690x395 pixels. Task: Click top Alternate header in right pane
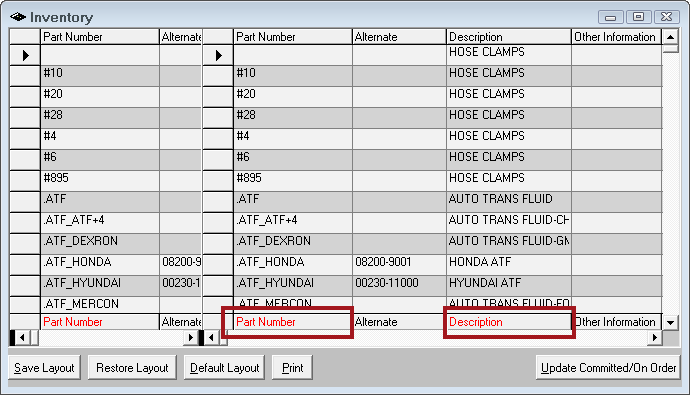(x=399, y=37)
